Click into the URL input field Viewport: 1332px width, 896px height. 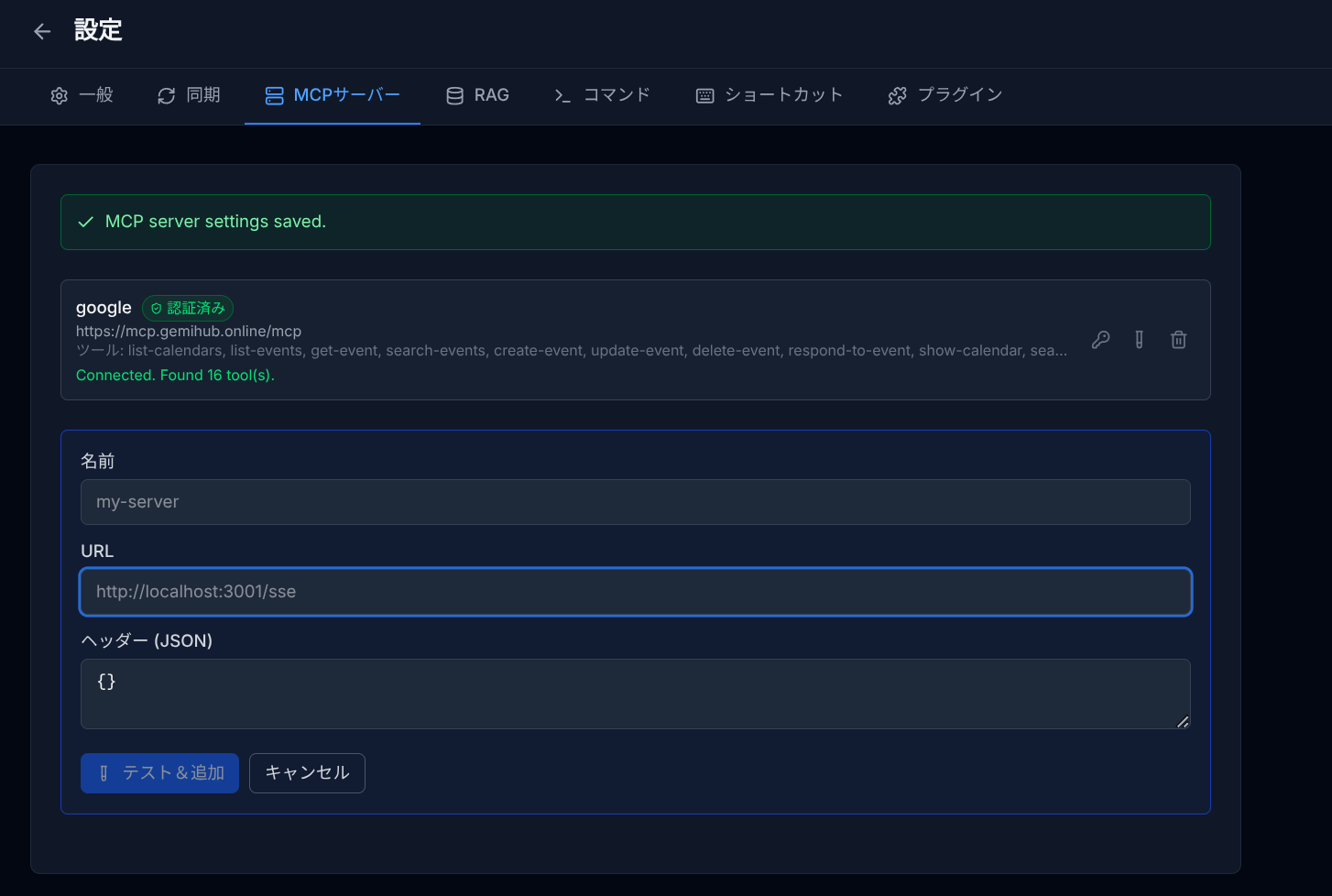(x=635, y=592)
